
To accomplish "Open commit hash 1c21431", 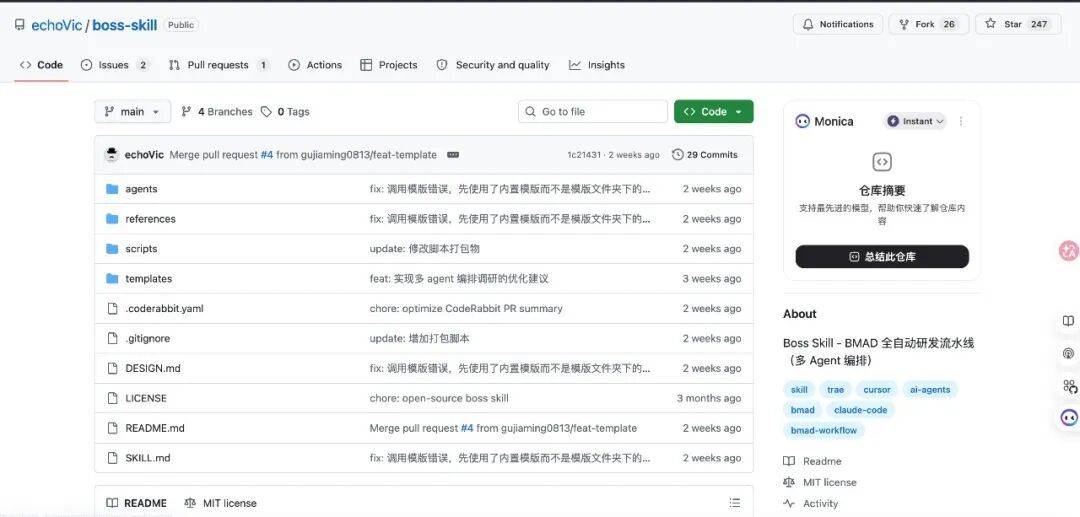I will [583, 155].
